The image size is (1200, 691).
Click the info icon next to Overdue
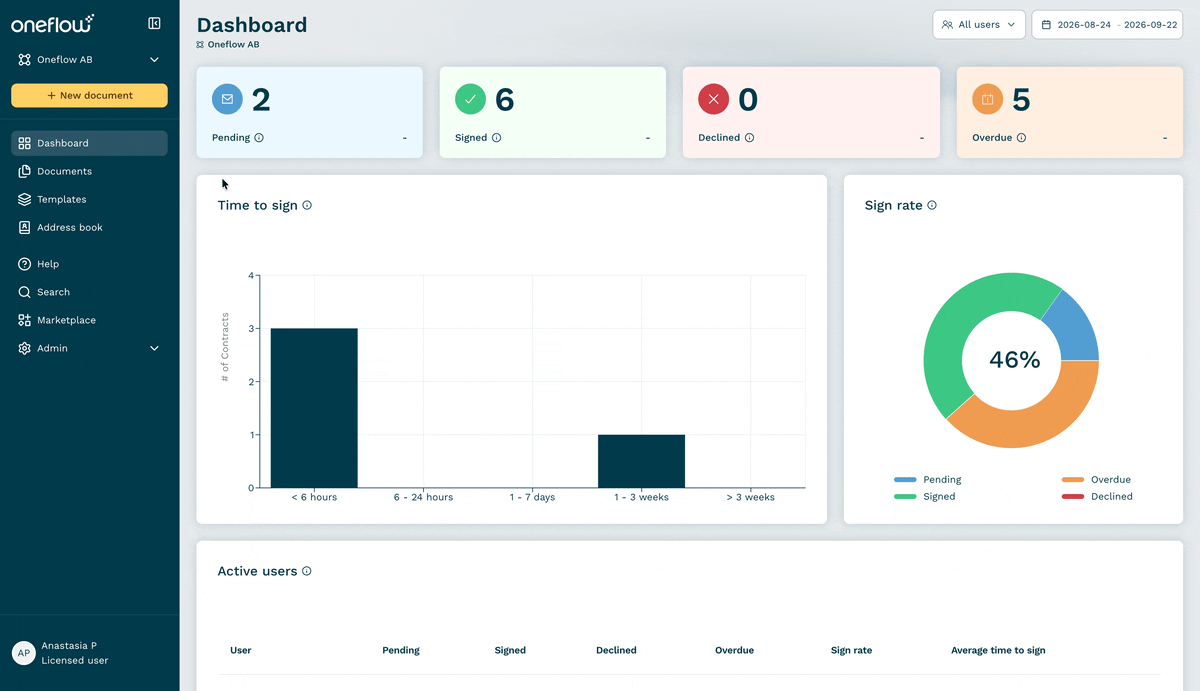coord(1021,138)
